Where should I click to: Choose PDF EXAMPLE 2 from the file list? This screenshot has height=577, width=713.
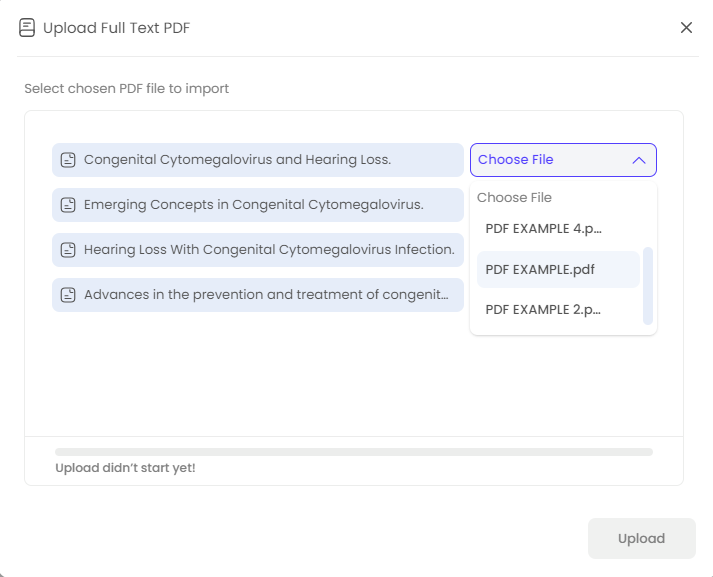coord(543,310)
